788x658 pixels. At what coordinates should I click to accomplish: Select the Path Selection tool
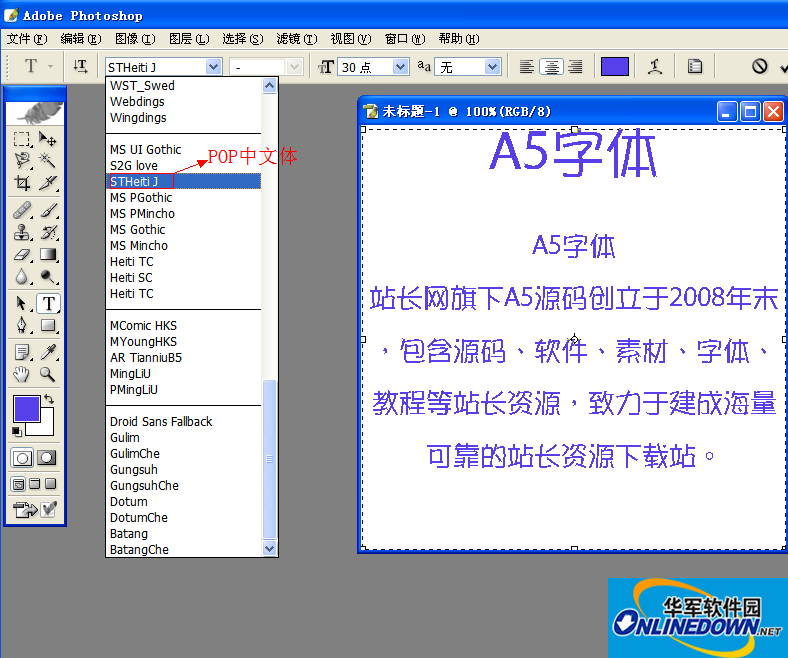click(22, 303)
